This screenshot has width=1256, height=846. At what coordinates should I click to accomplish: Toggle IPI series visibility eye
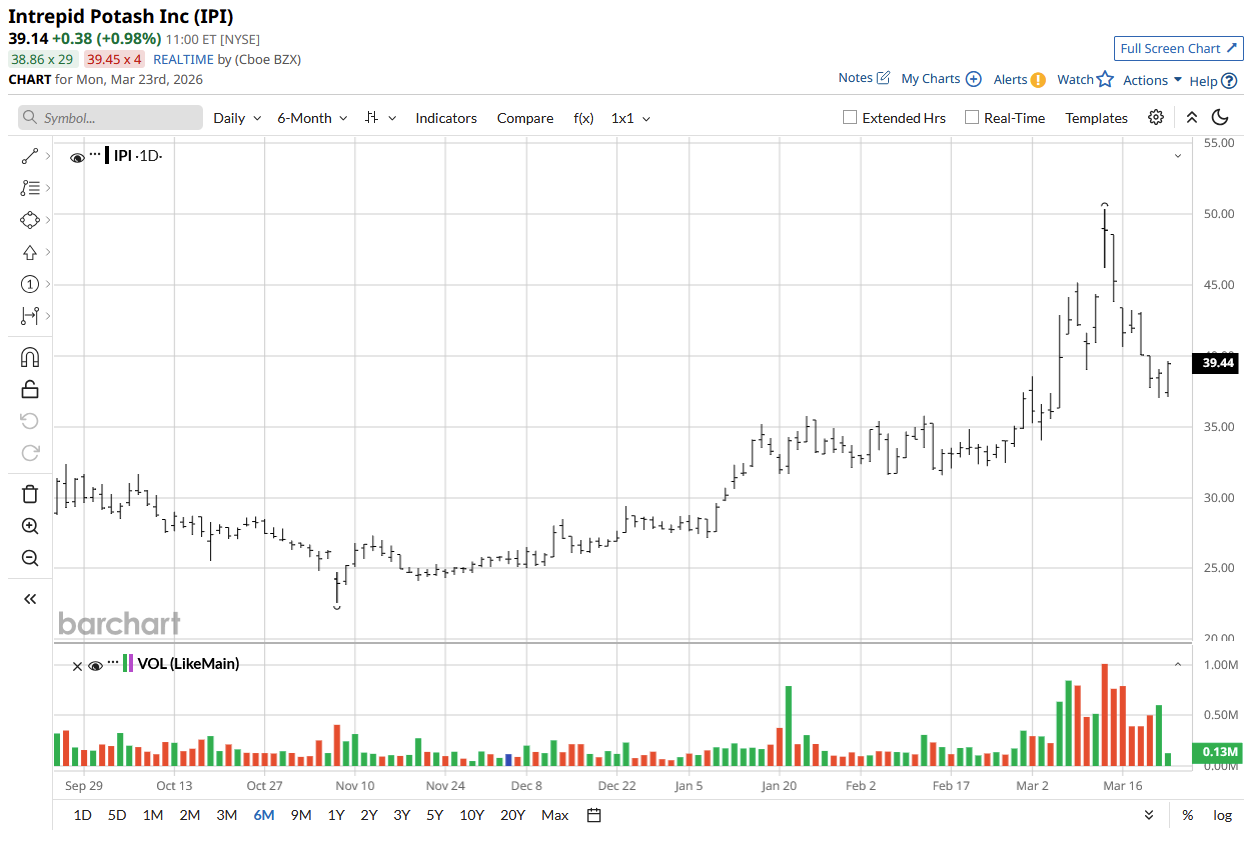tap(77, 156)
